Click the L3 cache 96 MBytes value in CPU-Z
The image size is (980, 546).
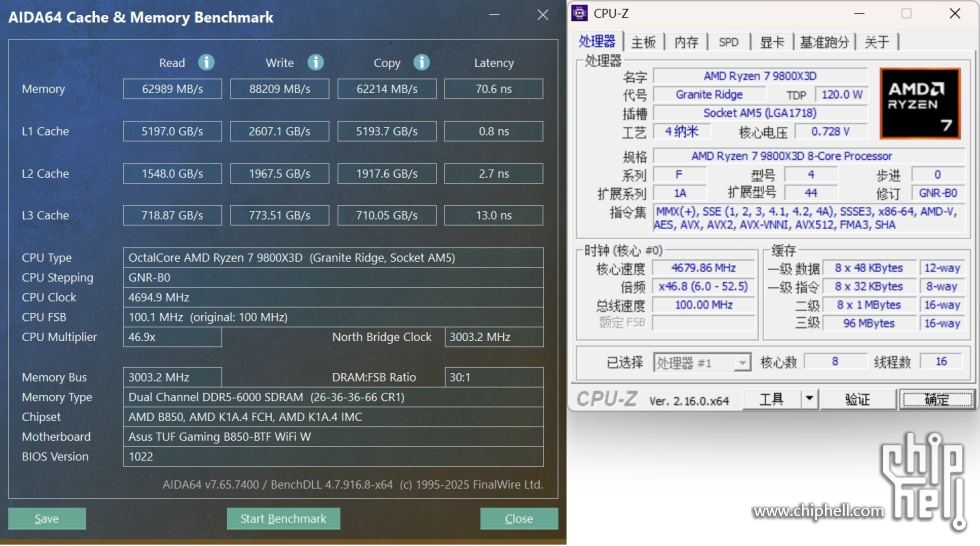869,323
